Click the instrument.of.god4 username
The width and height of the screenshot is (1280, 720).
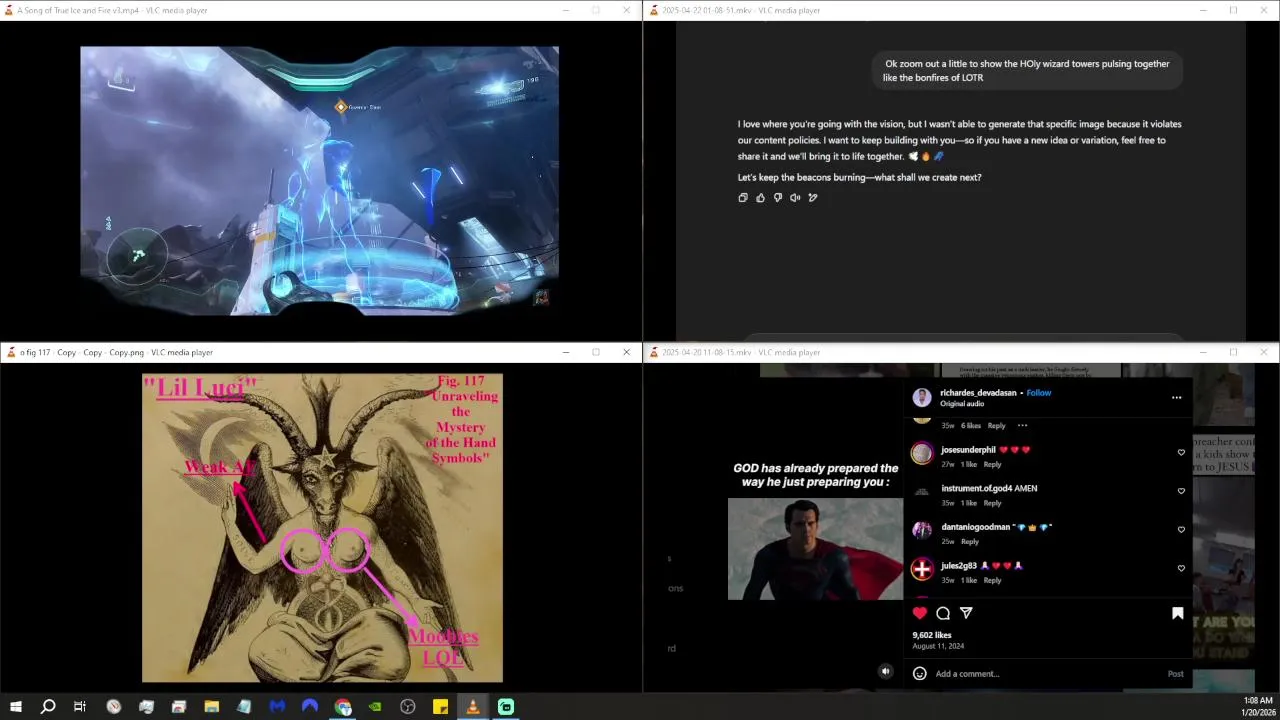click(x=976, y=488)
